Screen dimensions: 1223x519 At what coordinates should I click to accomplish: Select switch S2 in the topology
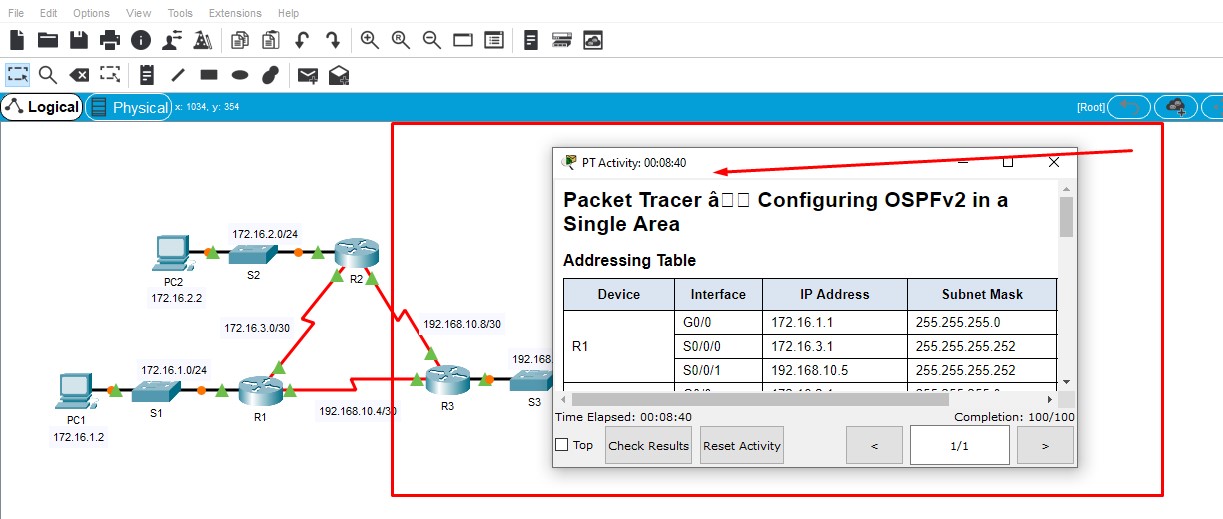pos(253,253)
